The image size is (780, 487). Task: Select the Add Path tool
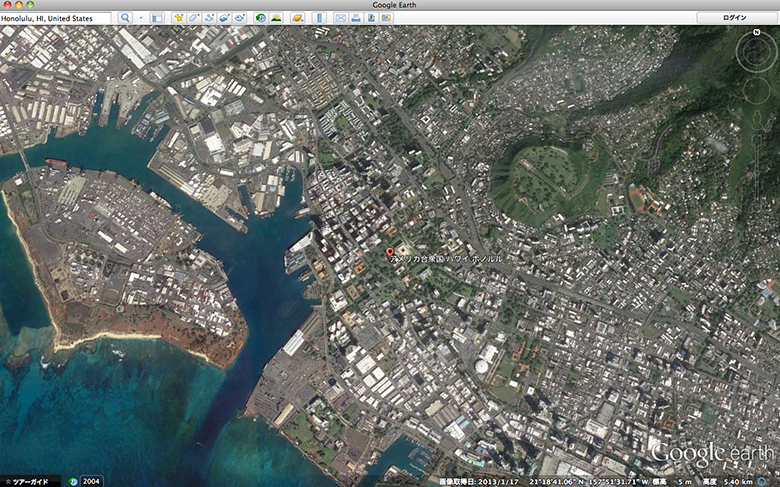tap(209, 18)
